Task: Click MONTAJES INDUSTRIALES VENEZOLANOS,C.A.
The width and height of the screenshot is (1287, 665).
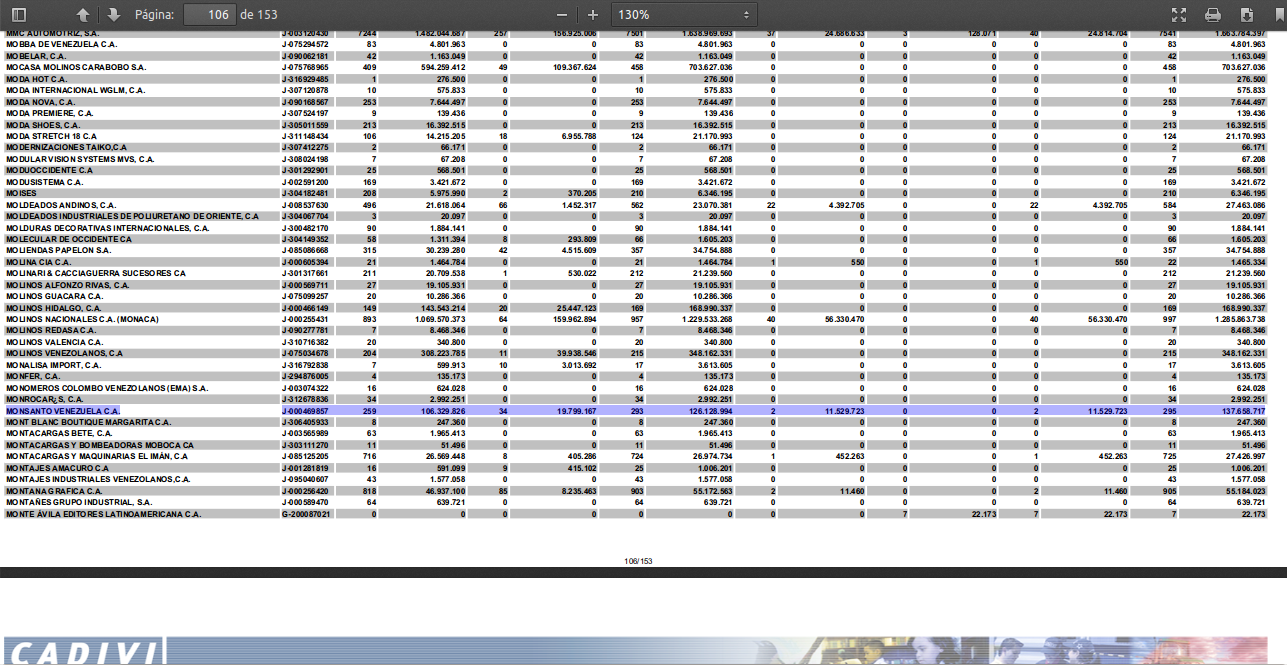Action: 98,479
